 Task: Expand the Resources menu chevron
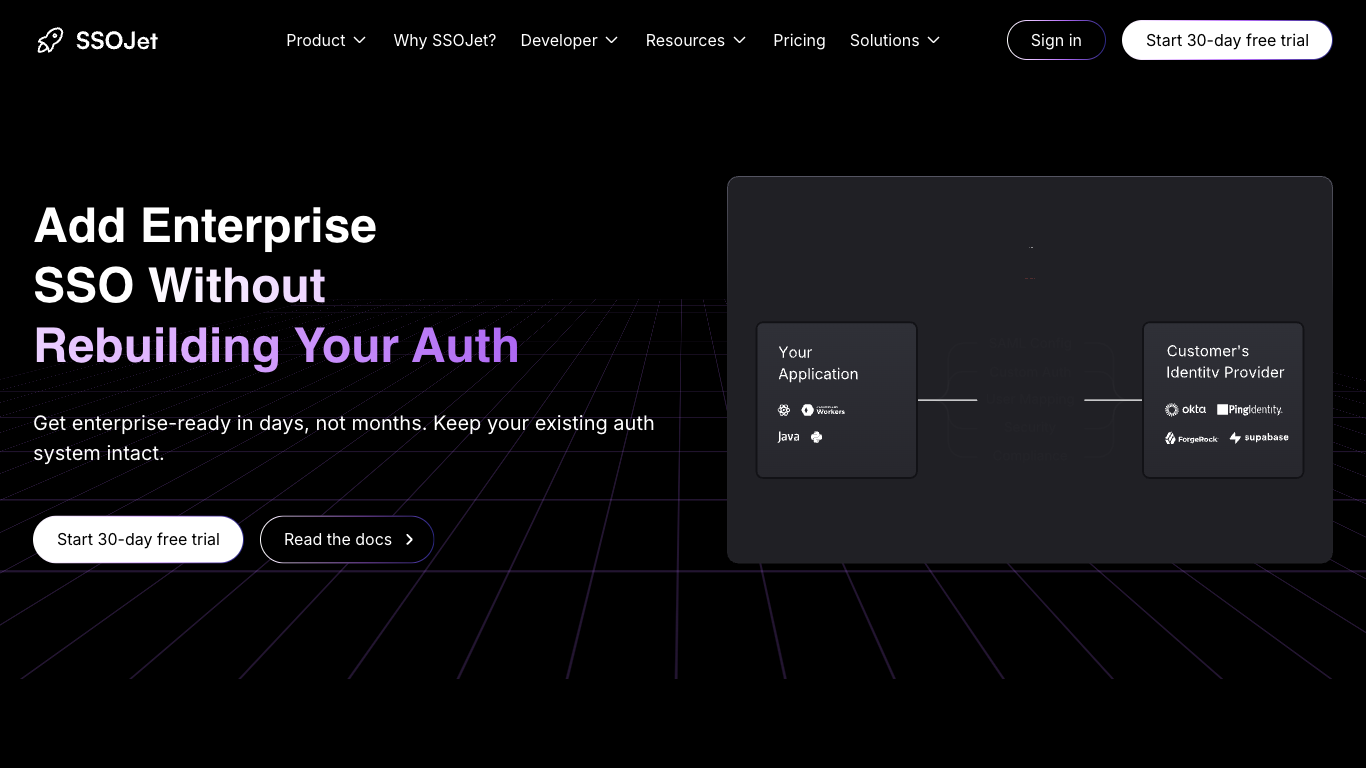(x=739, y=40)
